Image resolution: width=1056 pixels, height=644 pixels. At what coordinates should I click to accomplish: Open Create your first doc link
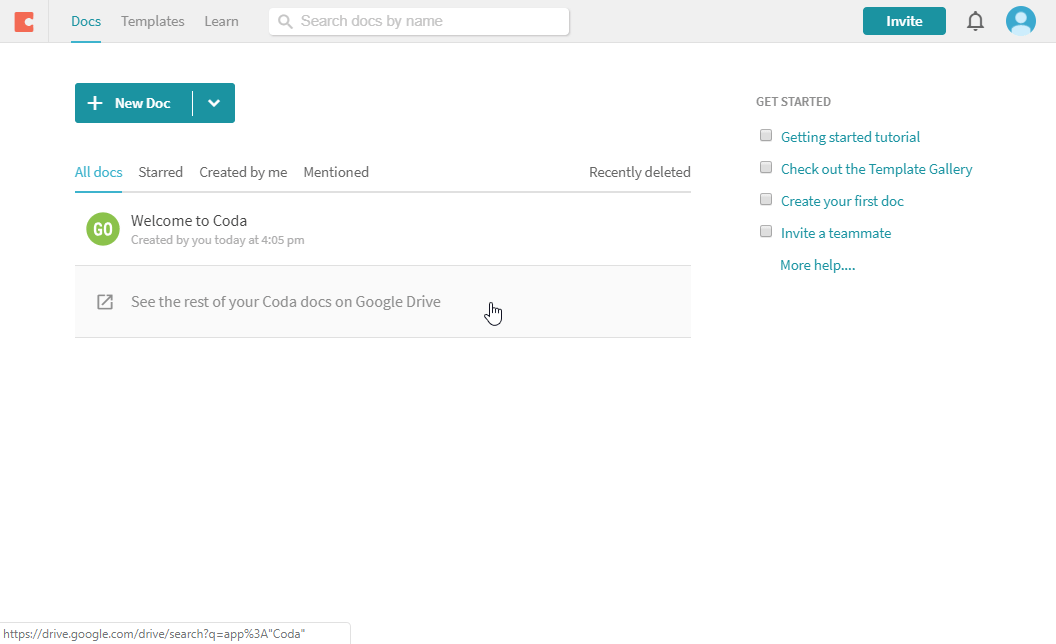842,201
